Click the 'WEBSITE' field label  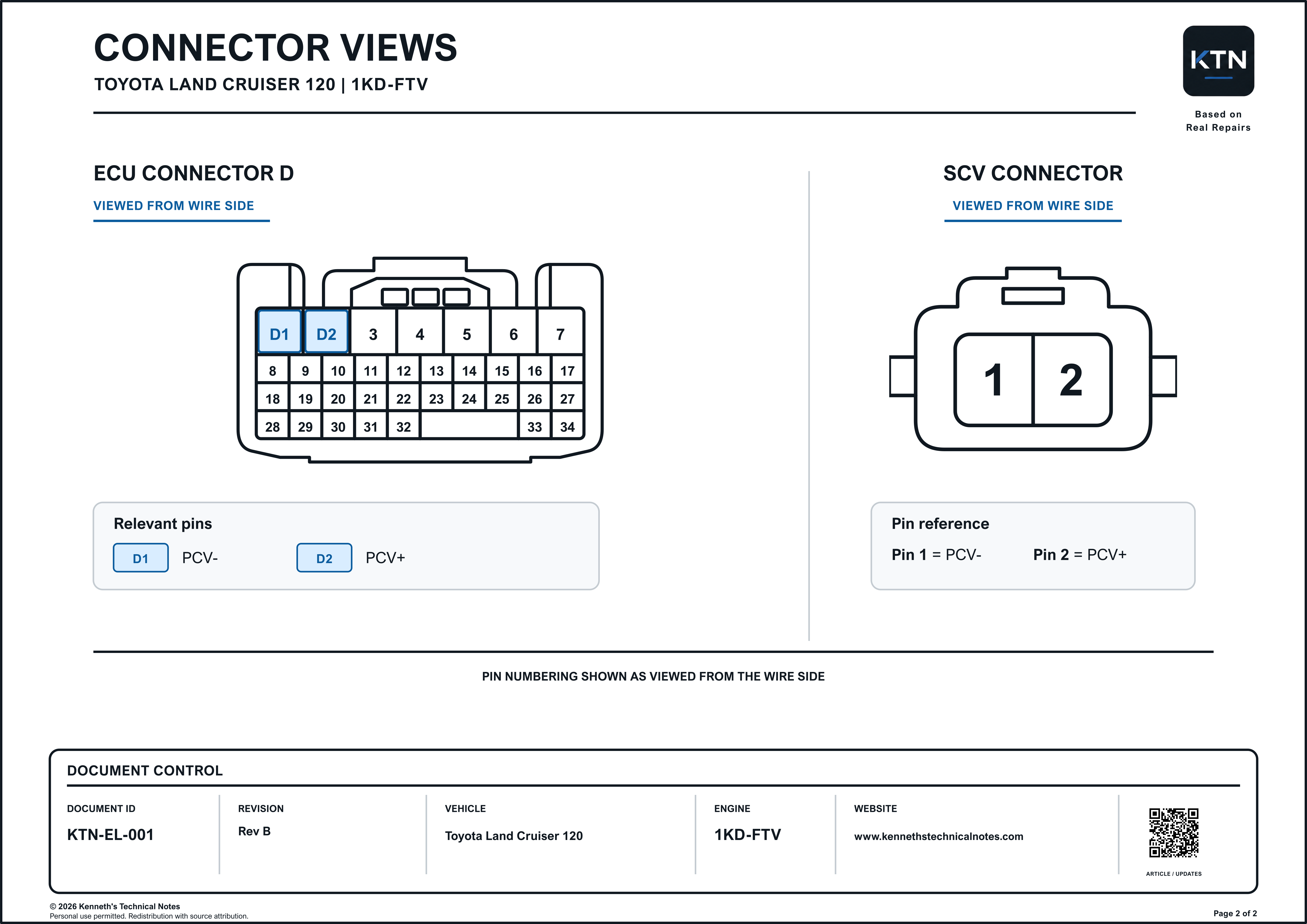[x=875, y=809]
